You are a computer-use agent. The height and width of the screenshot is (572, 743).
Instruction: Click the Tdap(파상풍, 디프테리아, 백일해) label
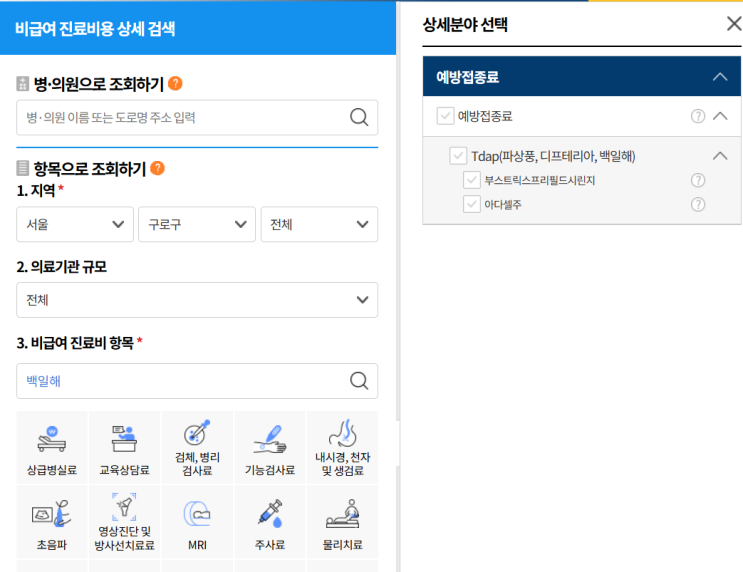click(553, 156)
